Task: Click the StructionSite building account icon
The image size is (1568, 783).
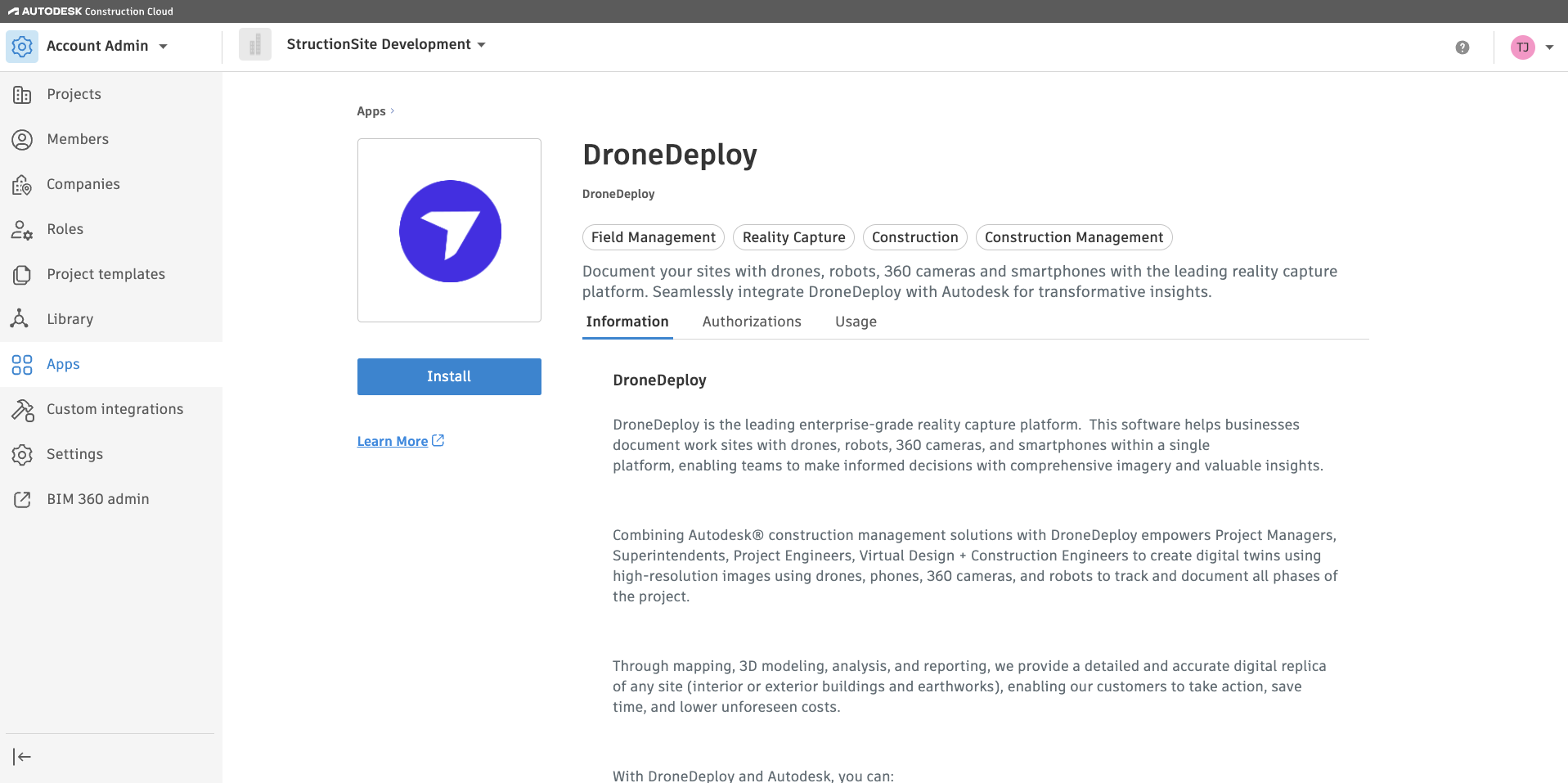Action: point(255,44)
